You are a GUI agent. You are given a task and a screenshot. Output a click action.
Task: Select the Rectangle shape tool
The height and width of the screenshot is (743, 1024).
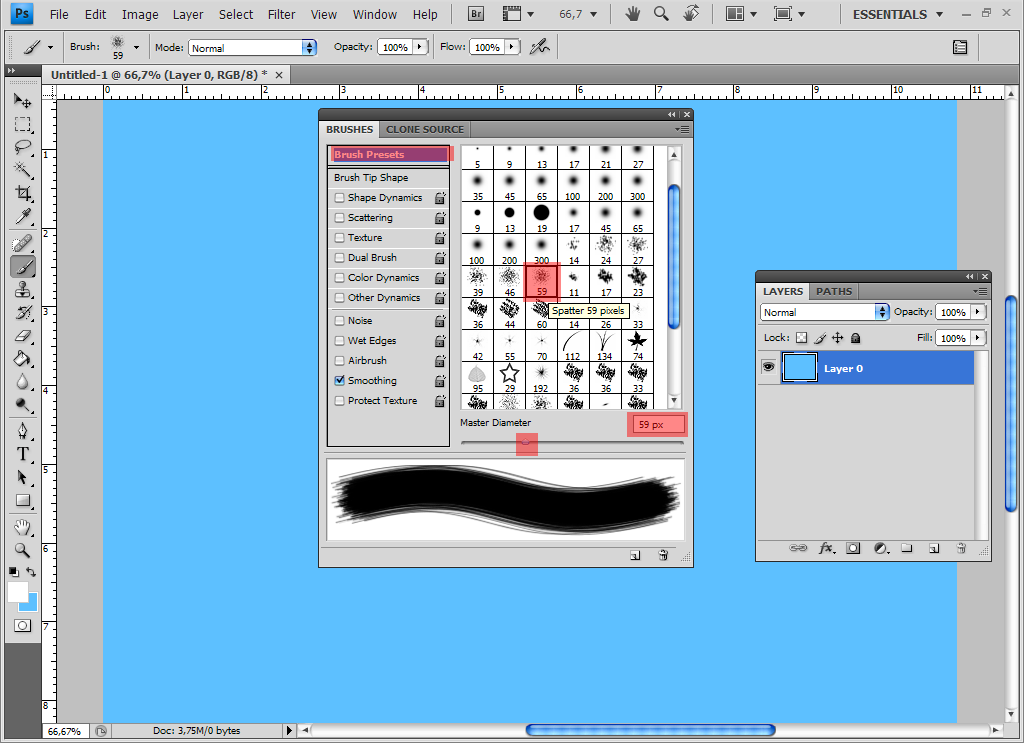click(22, 500)
